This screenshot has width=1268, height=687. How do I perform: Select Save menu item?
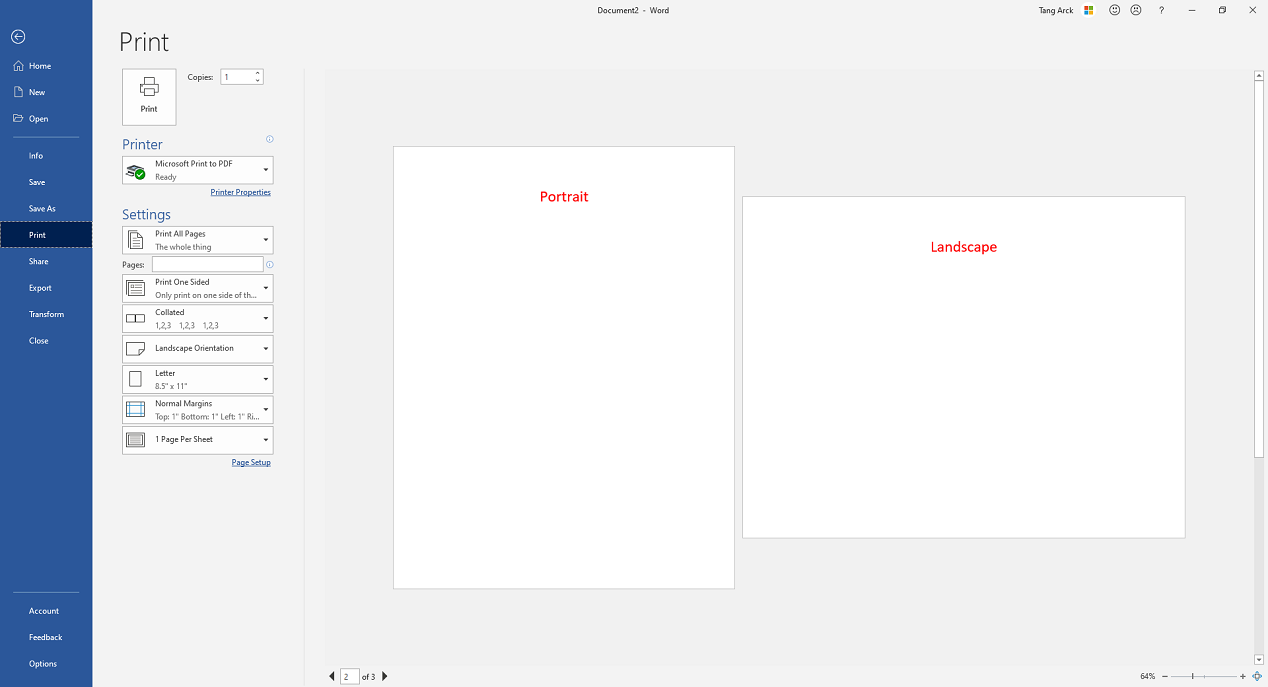coord(46,182)
